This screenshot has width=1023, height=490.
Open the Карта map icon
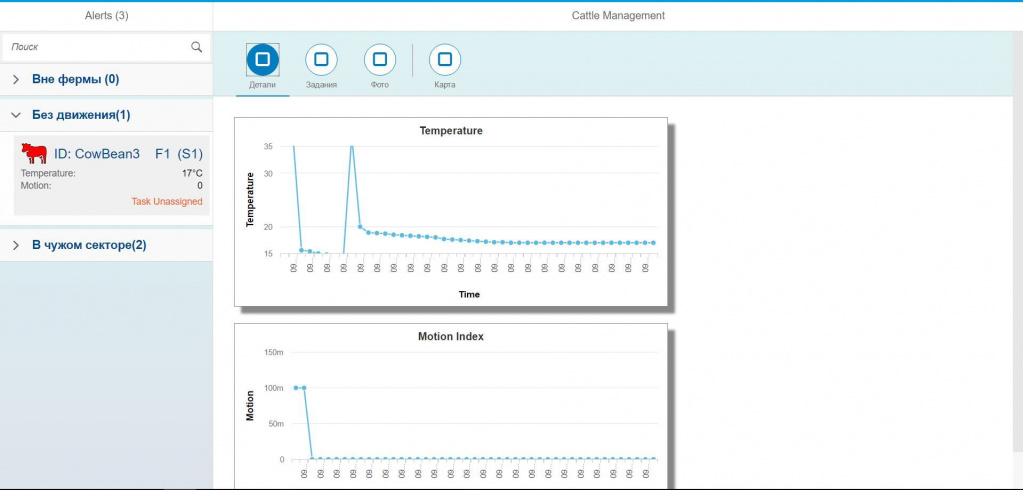445,60
